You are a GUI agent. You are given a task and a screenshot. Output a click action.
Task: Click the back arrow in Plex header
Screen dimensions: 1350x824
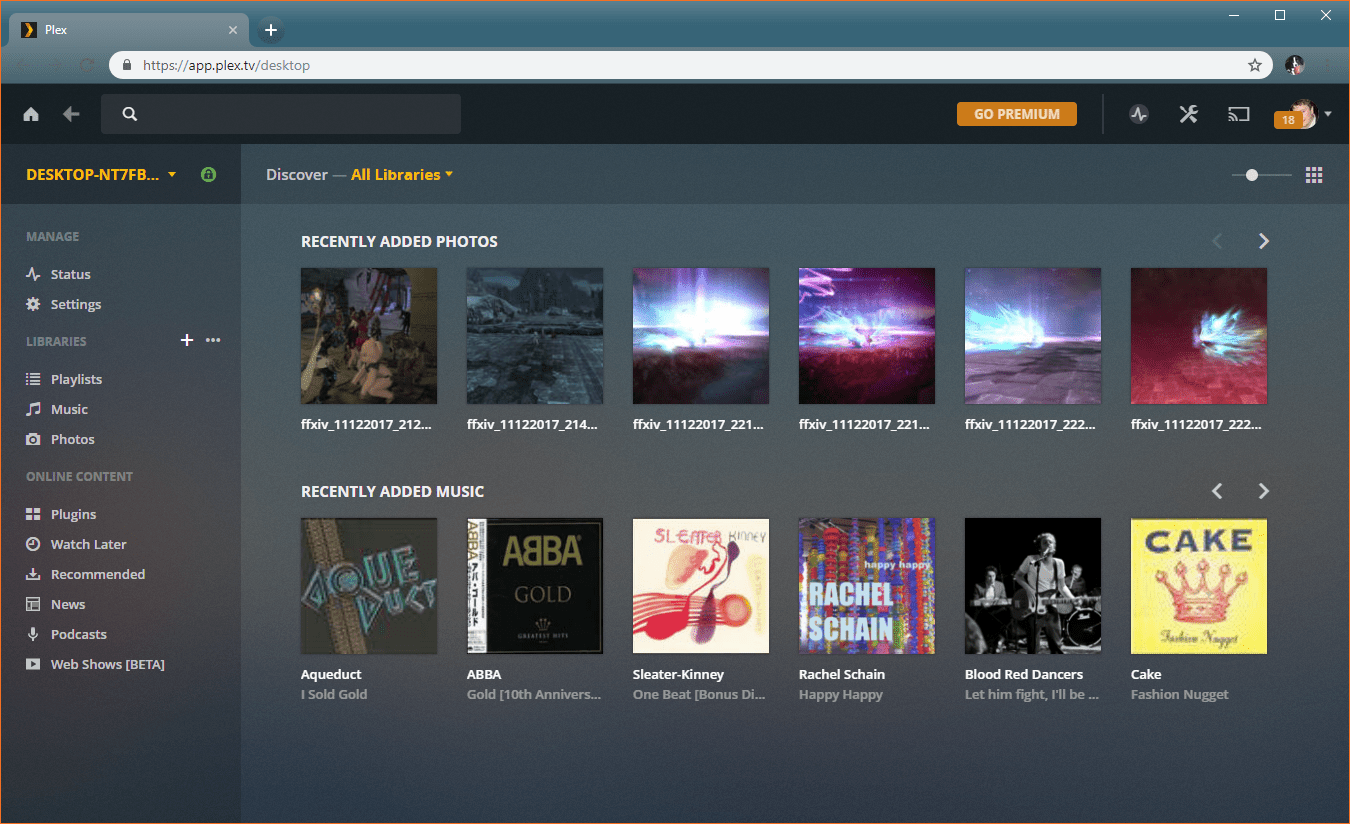tap(71, 114)
